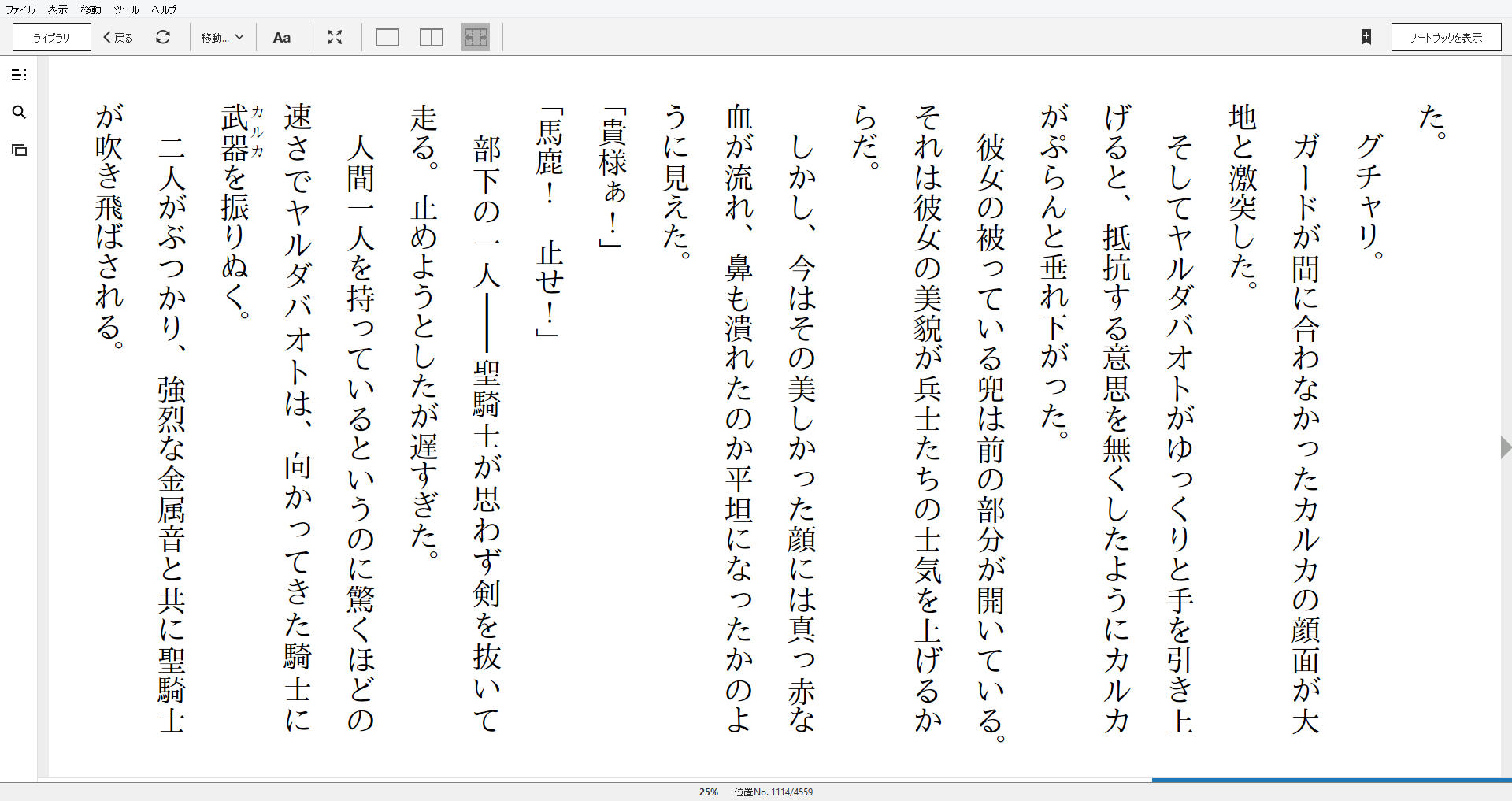Go to next page arrow
The width and height of the screenshot is (1512, 801).
1505,447
